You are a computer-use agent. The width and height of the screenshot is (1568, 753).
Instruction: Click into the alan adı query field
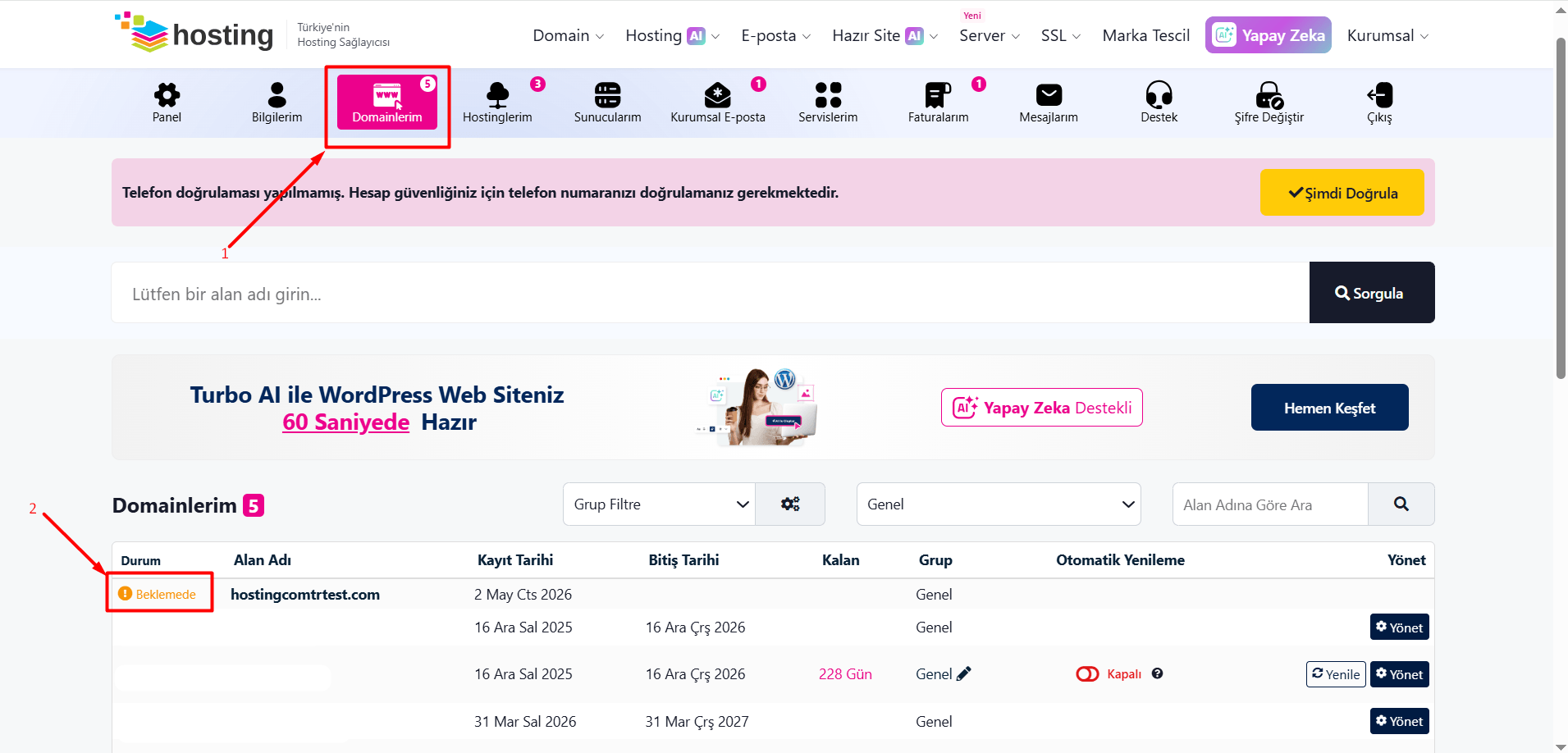[x=711, y=293]
